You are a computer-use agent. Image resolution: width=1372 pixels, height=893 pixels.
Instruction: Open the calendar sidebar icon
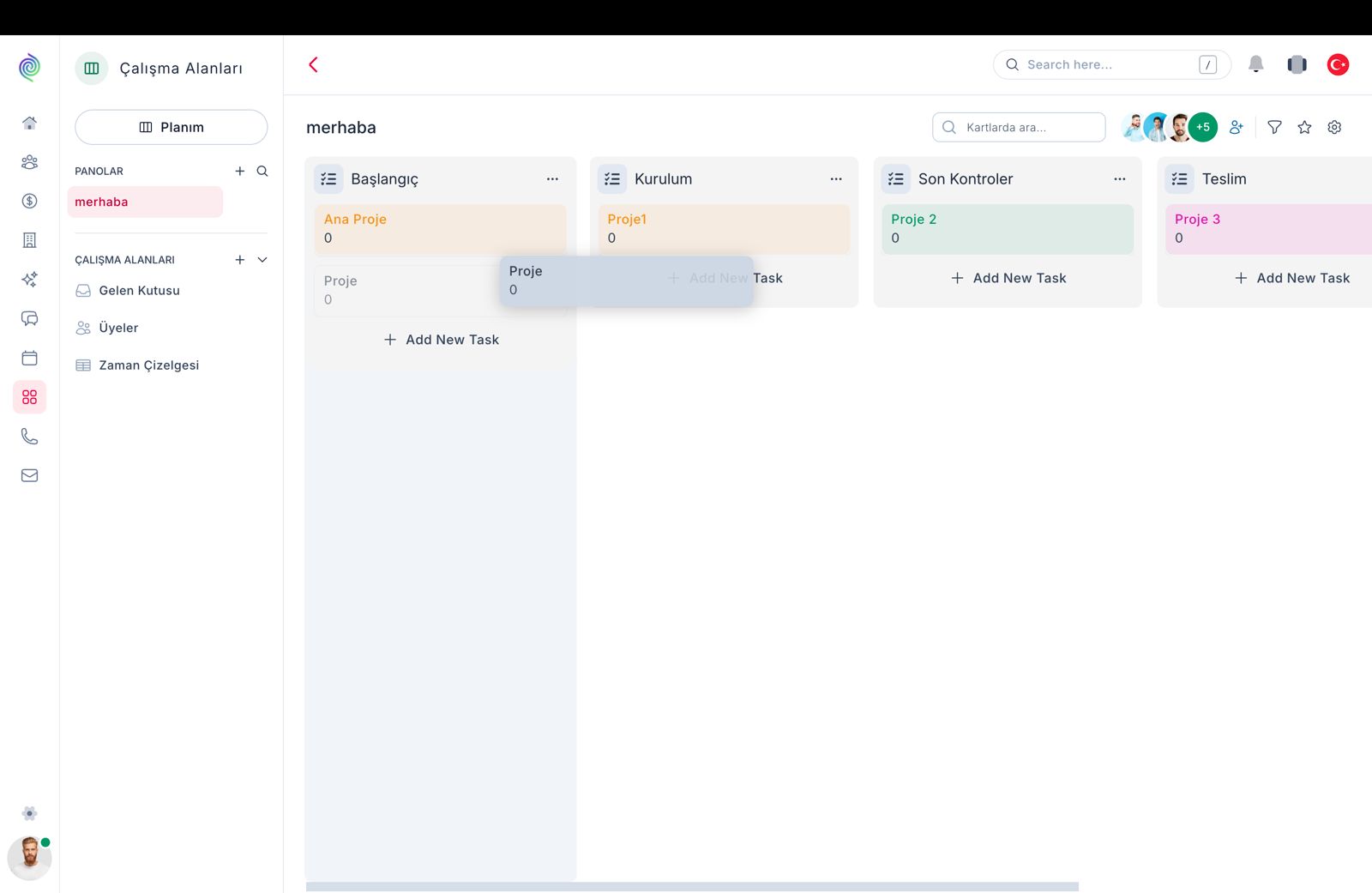point(29,358)
